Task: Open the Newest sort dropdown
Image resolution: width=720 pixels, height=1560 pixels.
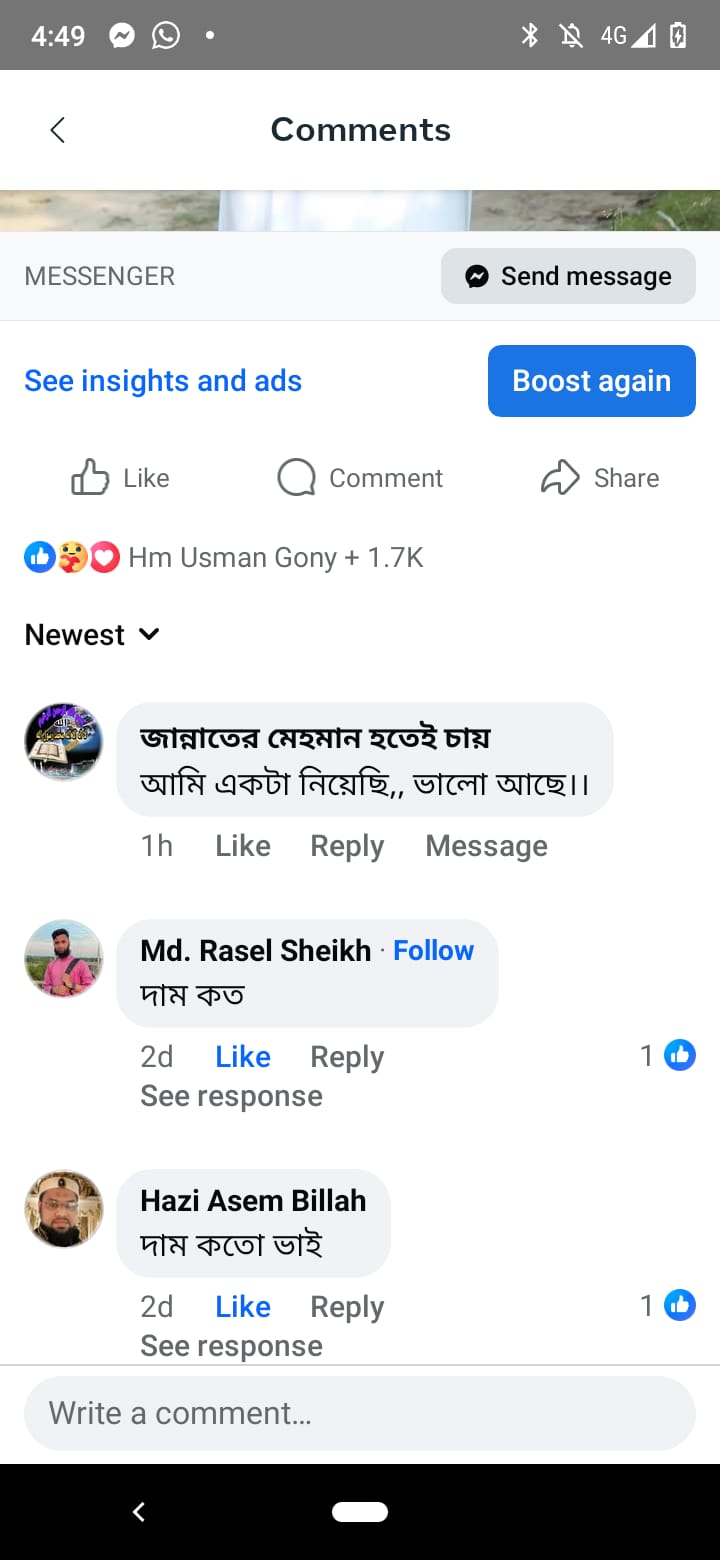Action: point(92,635)
